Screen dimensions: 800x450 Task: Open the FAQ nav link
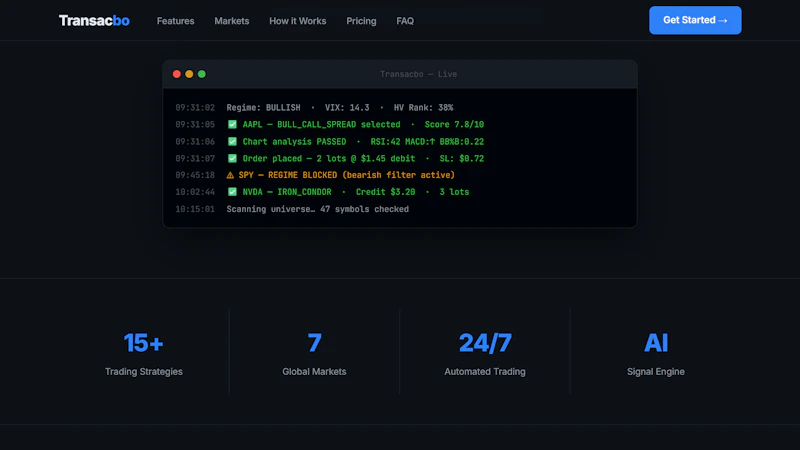click(405, 21)
